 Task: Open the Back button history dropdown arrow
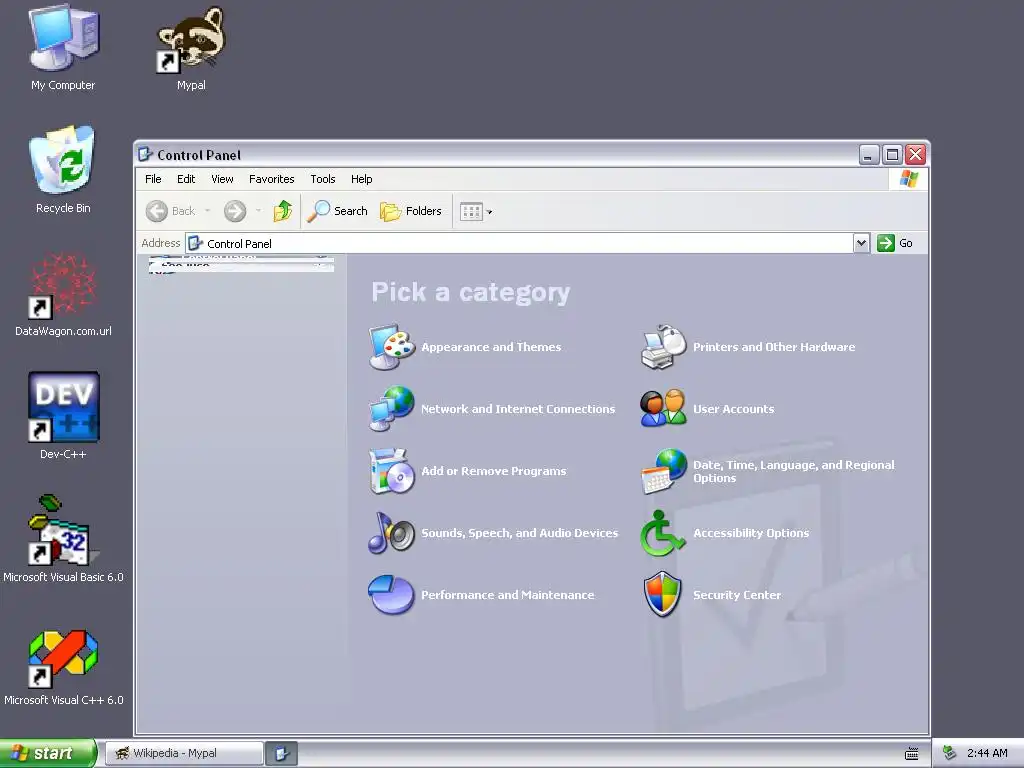click(208, 211)
